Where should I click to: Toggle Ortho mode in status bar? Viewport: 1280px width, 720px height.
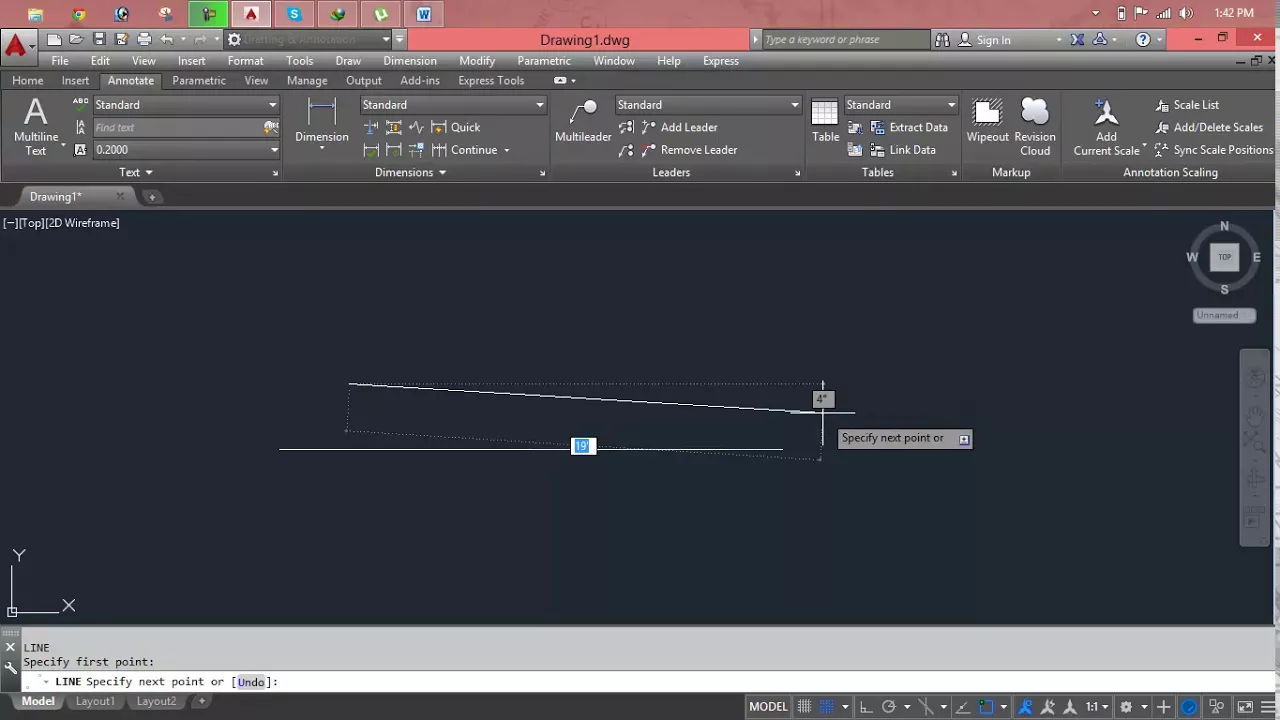(x=866, y=706)
